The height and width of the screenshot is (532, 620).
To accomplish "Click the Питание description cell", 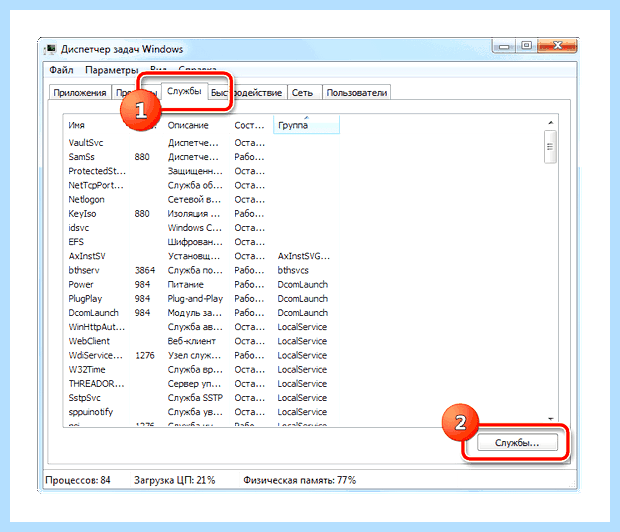I will pyautogui.click(x=185, y=284).
